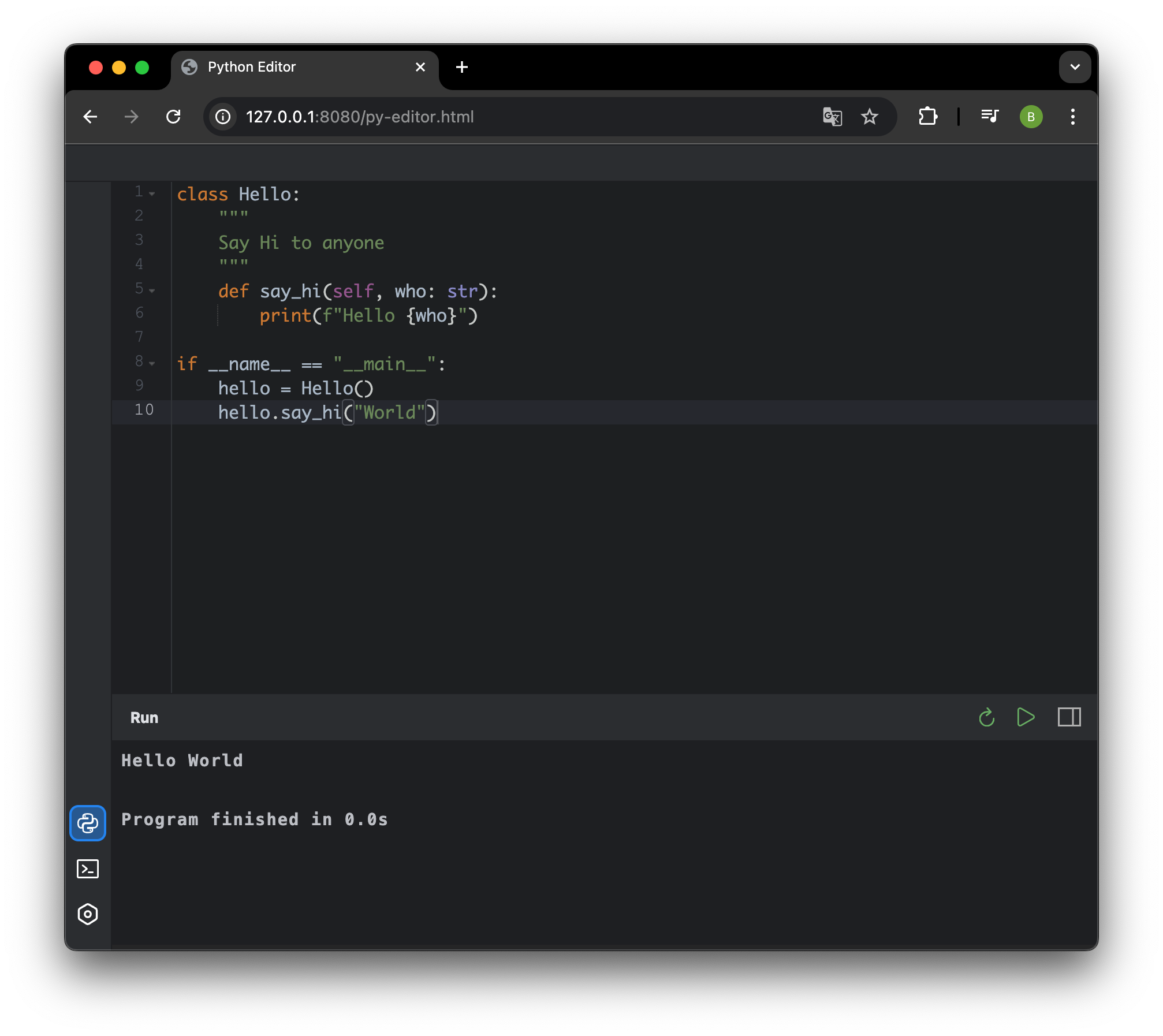The image size is (1163, 1036).
Task: Click the class keyword on line 1
Action: (x=202, y=194)
